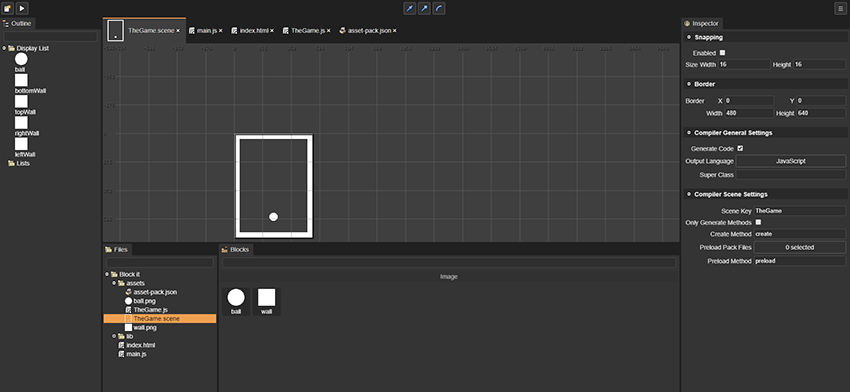Select index.html in the Files tree
This screenshot has width=850, height=392.
click(137, 345)
